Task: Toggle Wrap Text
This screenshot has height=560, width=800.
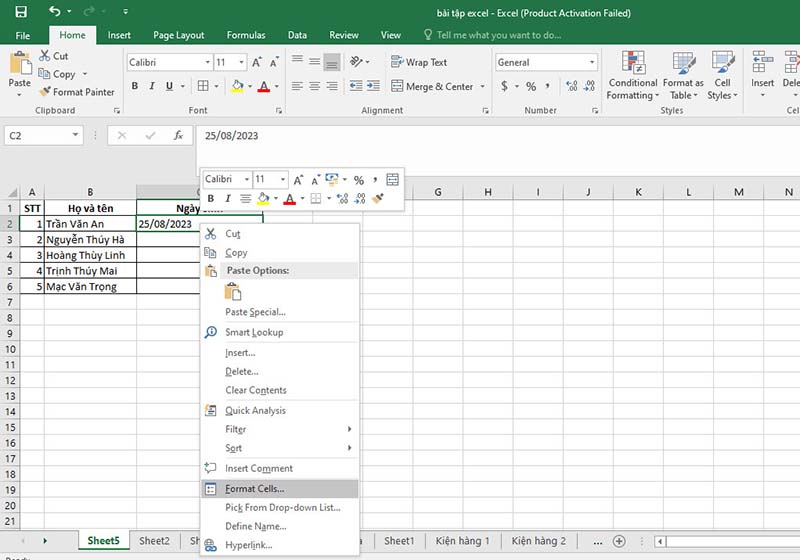Action: coord(419,62)
